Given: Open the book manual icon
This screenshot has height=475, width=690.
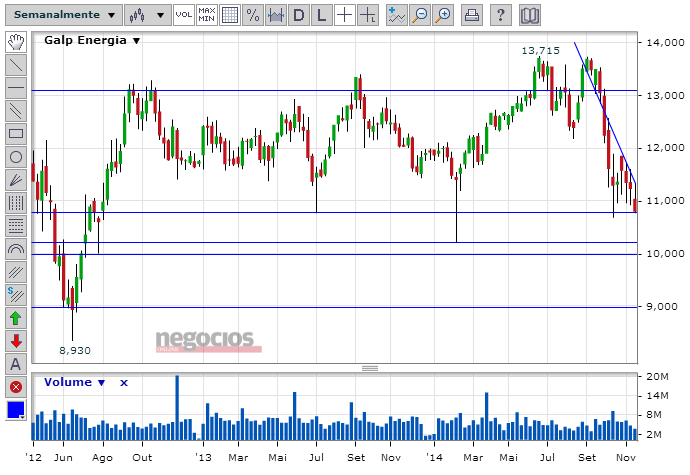Looking at the screenshot, I should 530,15.
